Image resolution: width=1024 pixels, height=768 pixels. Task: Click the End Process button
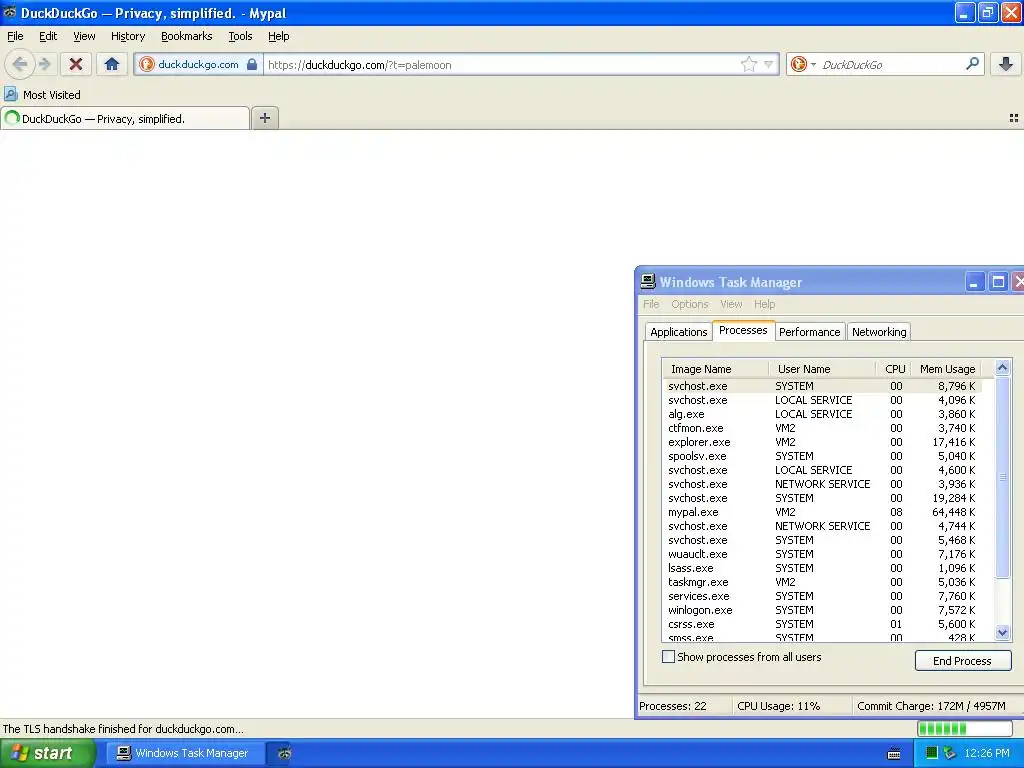click(x=962, y=661)
